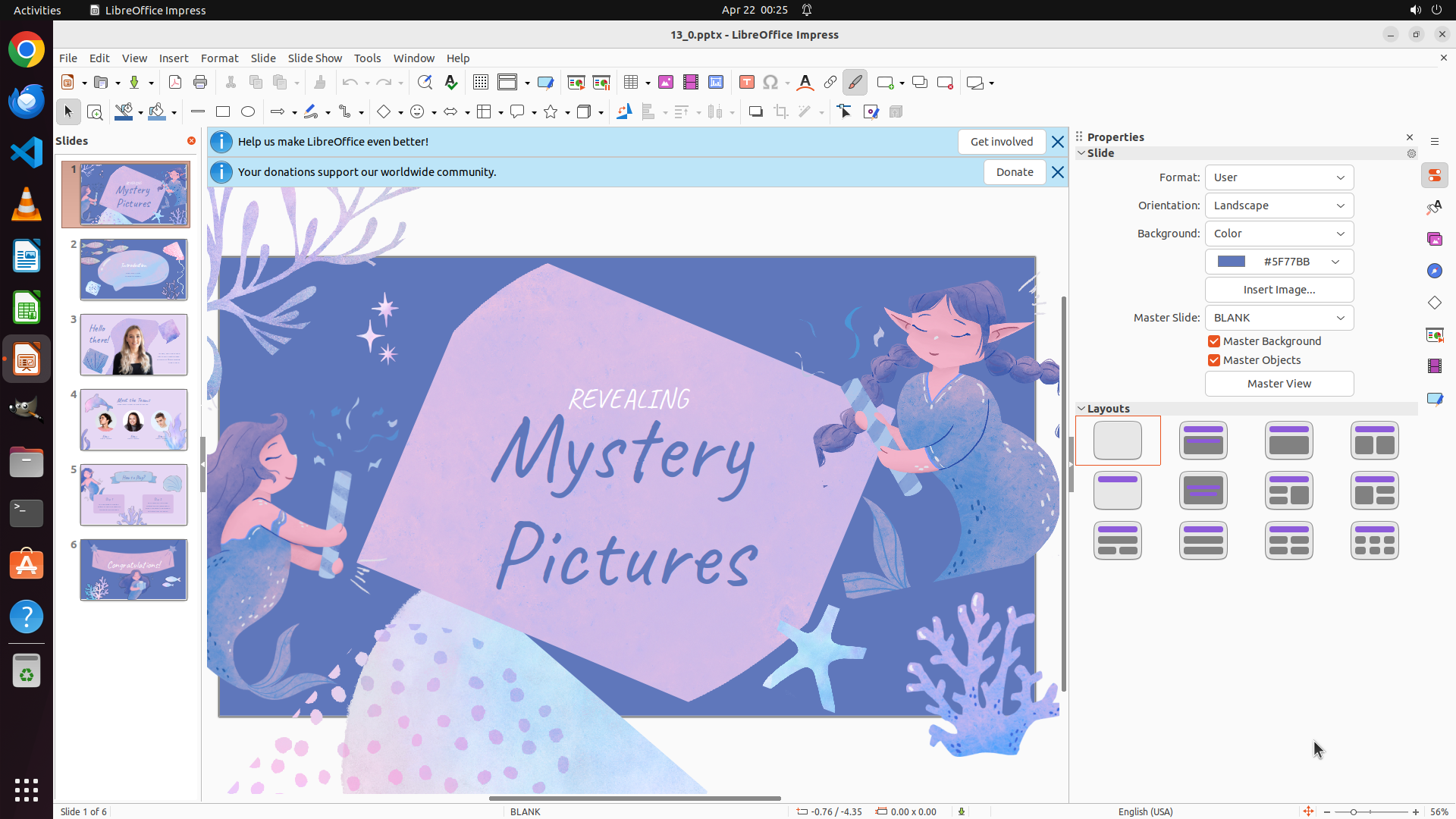
Task: Open the Format menu
Action: (219, 58)
